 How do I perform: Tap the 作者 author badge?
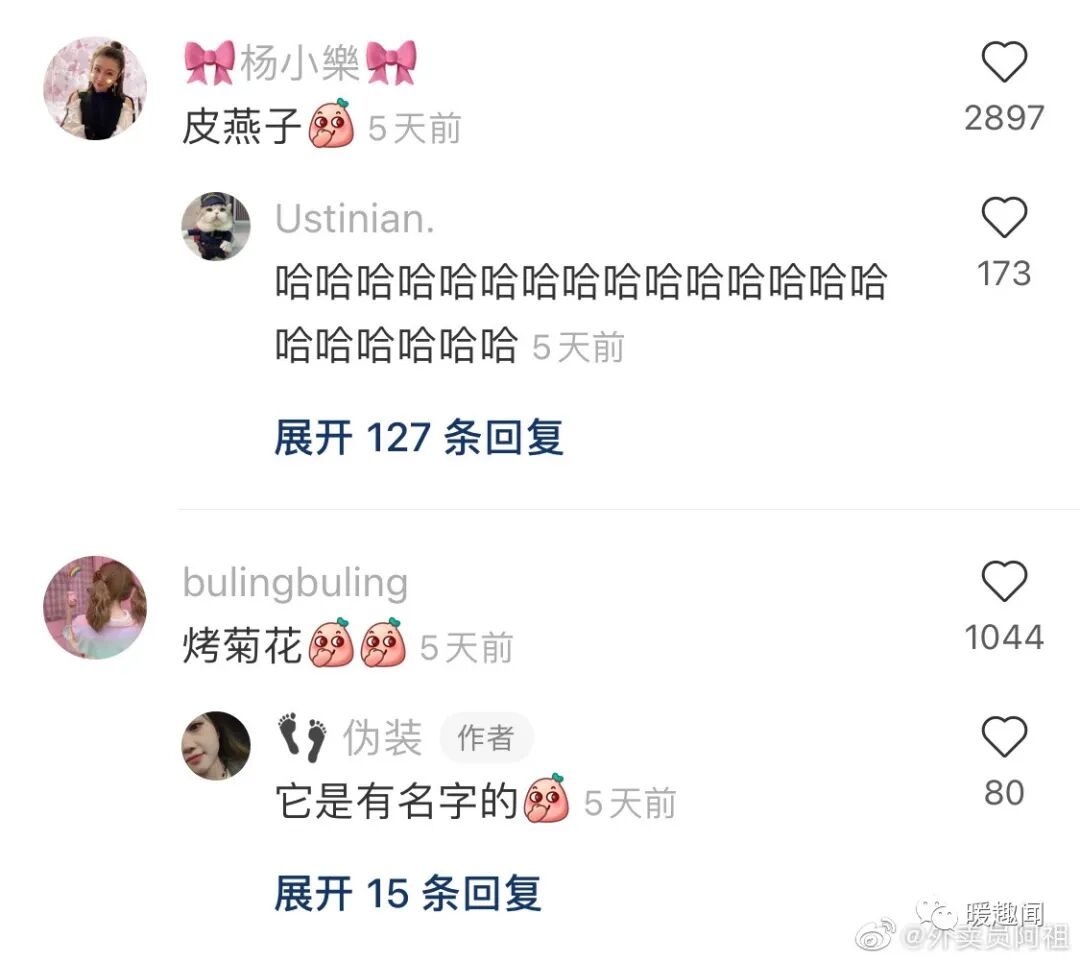tap(486, 738)
